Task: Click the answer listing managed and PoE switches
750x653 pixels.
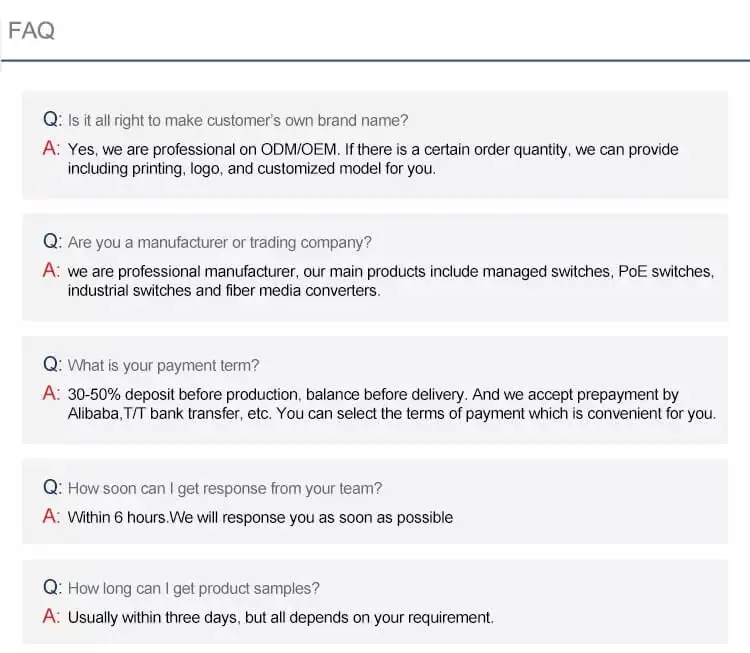Action: click(x=390, y=281)
